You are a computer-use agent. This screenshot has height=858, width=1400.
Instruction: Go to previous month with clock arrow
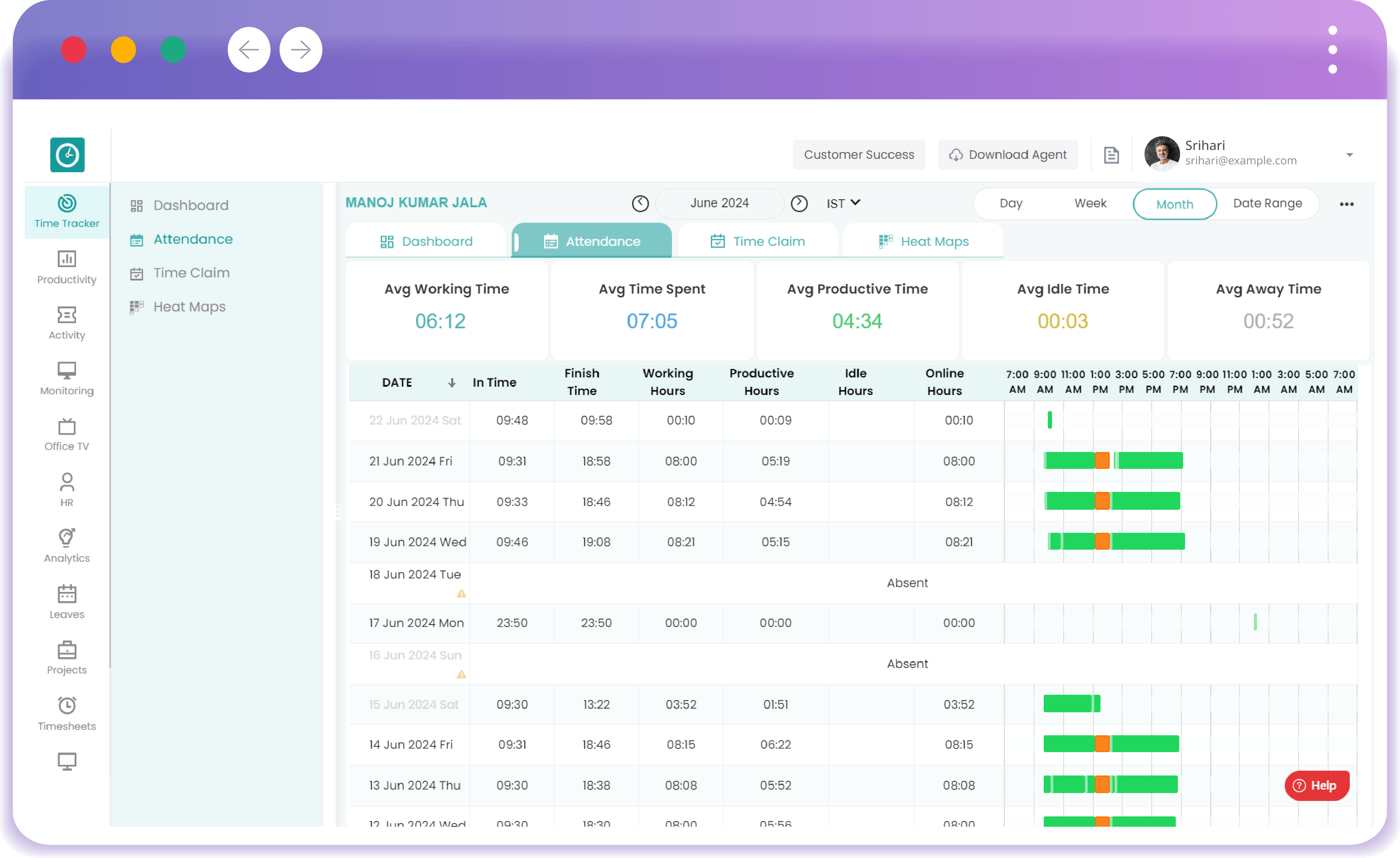(x=640, y=203)
